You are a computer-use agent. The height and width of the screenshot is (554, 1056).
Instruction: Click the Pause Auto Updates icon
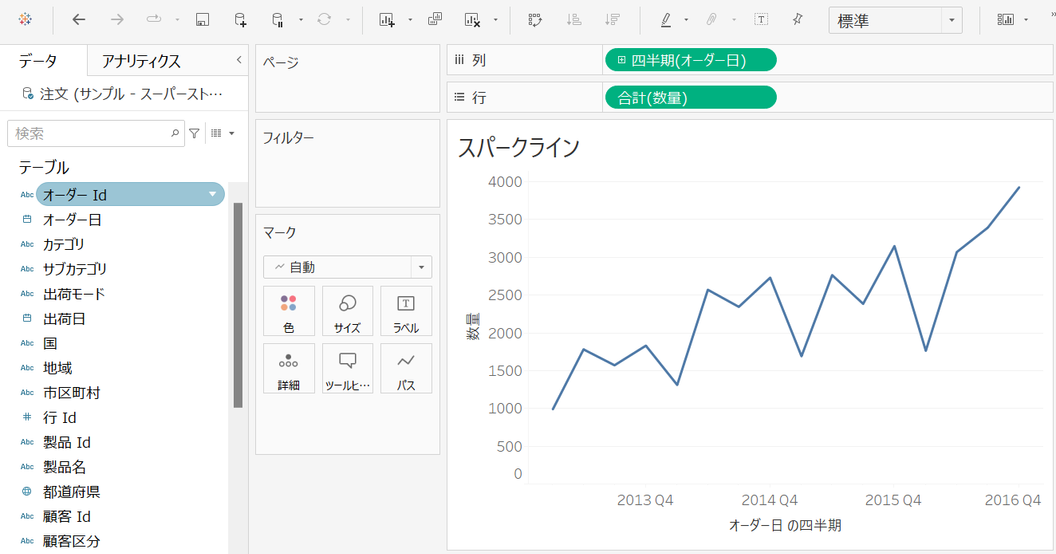(x=277, y=20)
